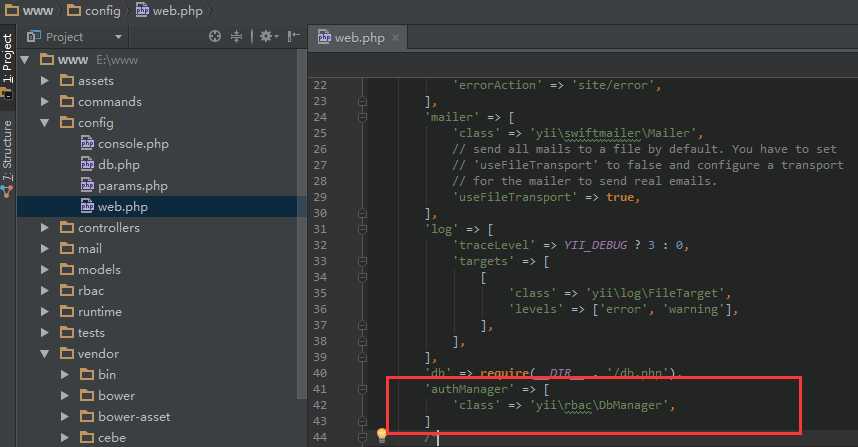Click the hide Project panel icon
This screenshot has height=447, width=858.
[294, 37]
